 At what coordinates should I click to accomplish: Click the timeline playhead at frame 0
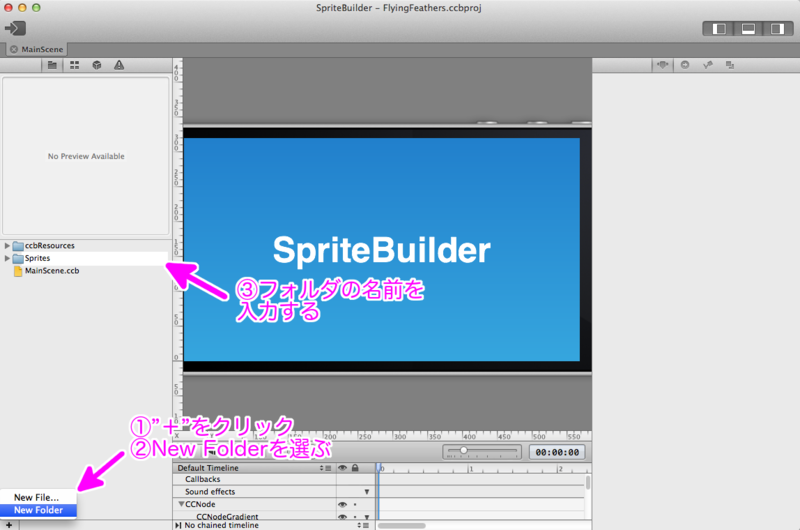(379, 468)
